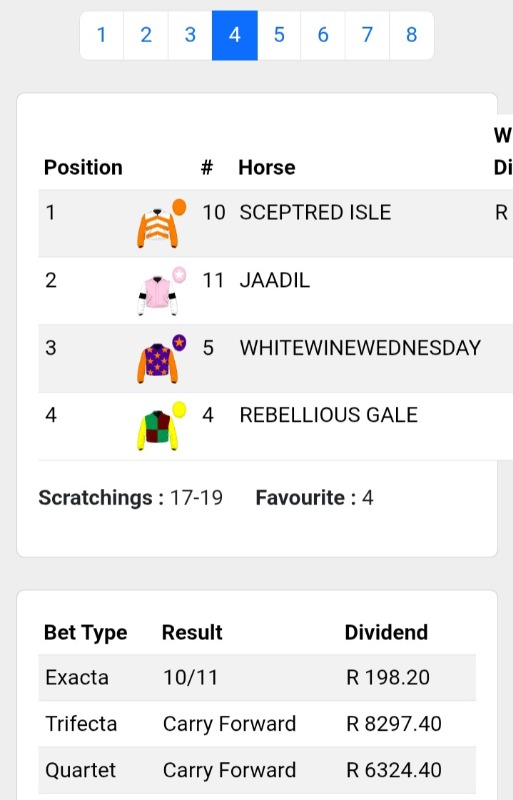The width and height of the screenshot is (513, 800).
Task: Switch to race 3 results
Action: [190, 35]
